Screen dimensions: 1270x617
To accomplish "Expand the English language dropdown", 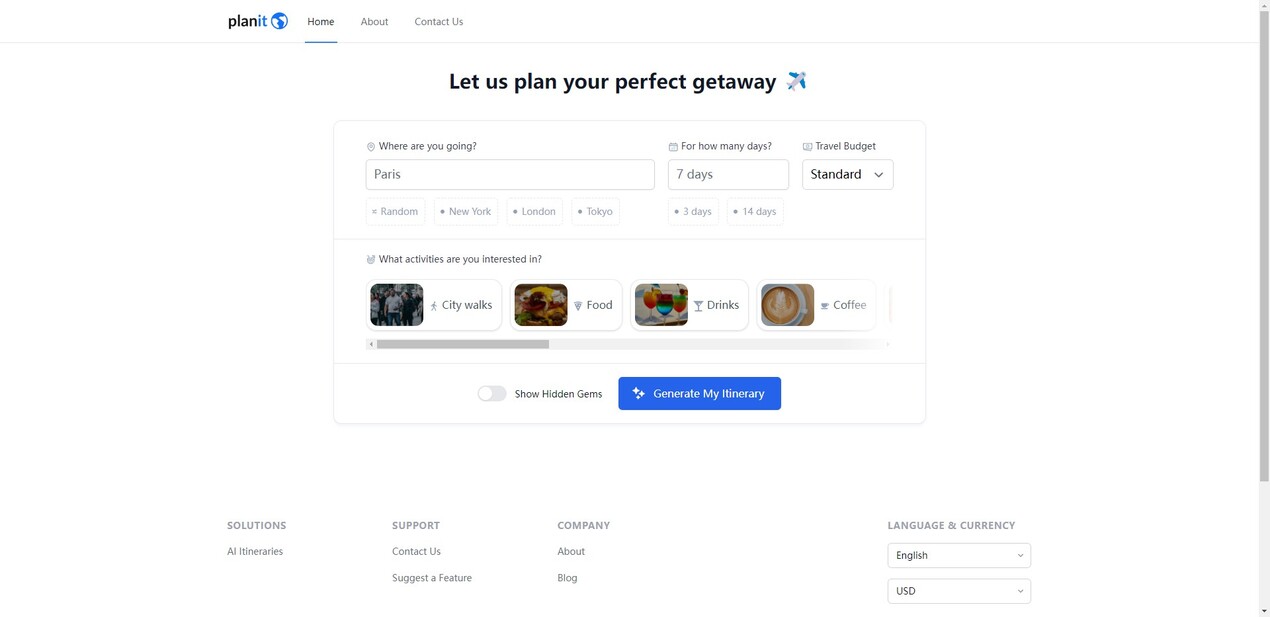I will point(958,556).
